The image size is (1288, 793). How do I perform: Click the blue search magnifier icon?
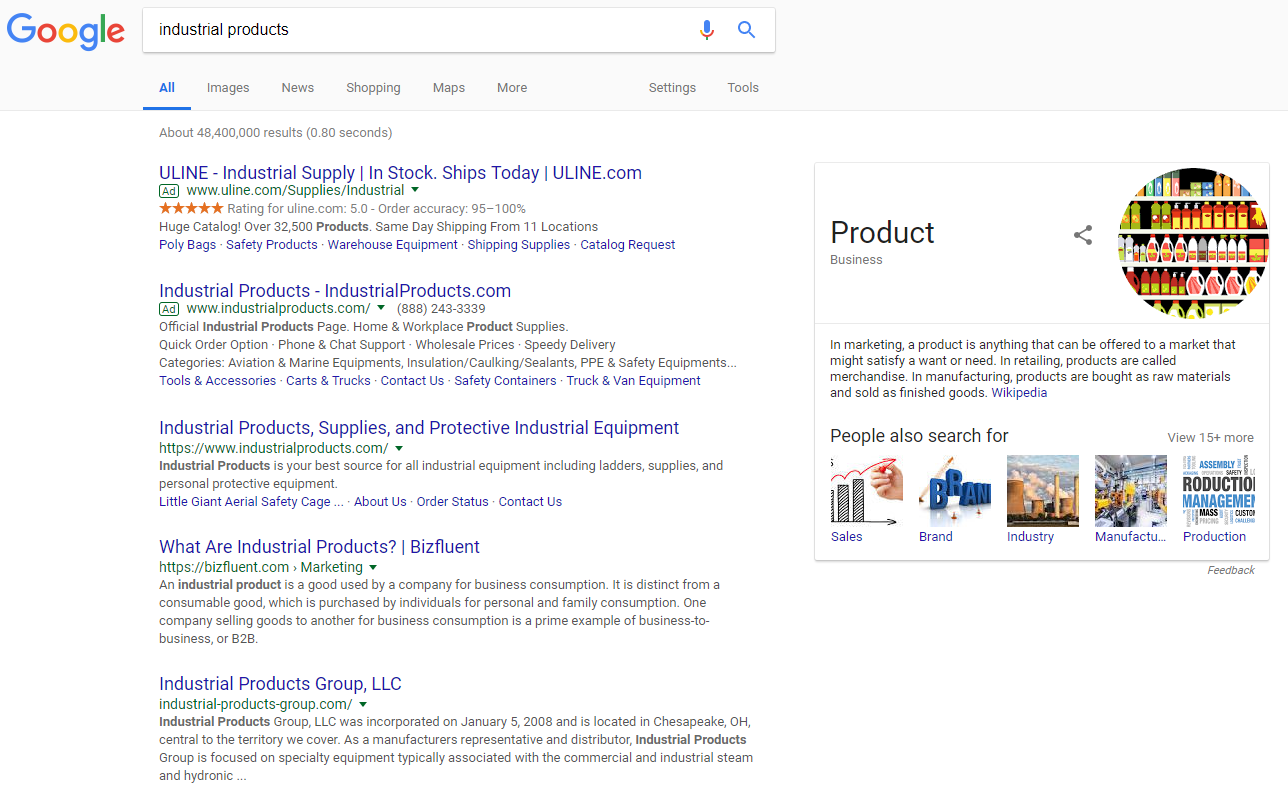point(746,30)
